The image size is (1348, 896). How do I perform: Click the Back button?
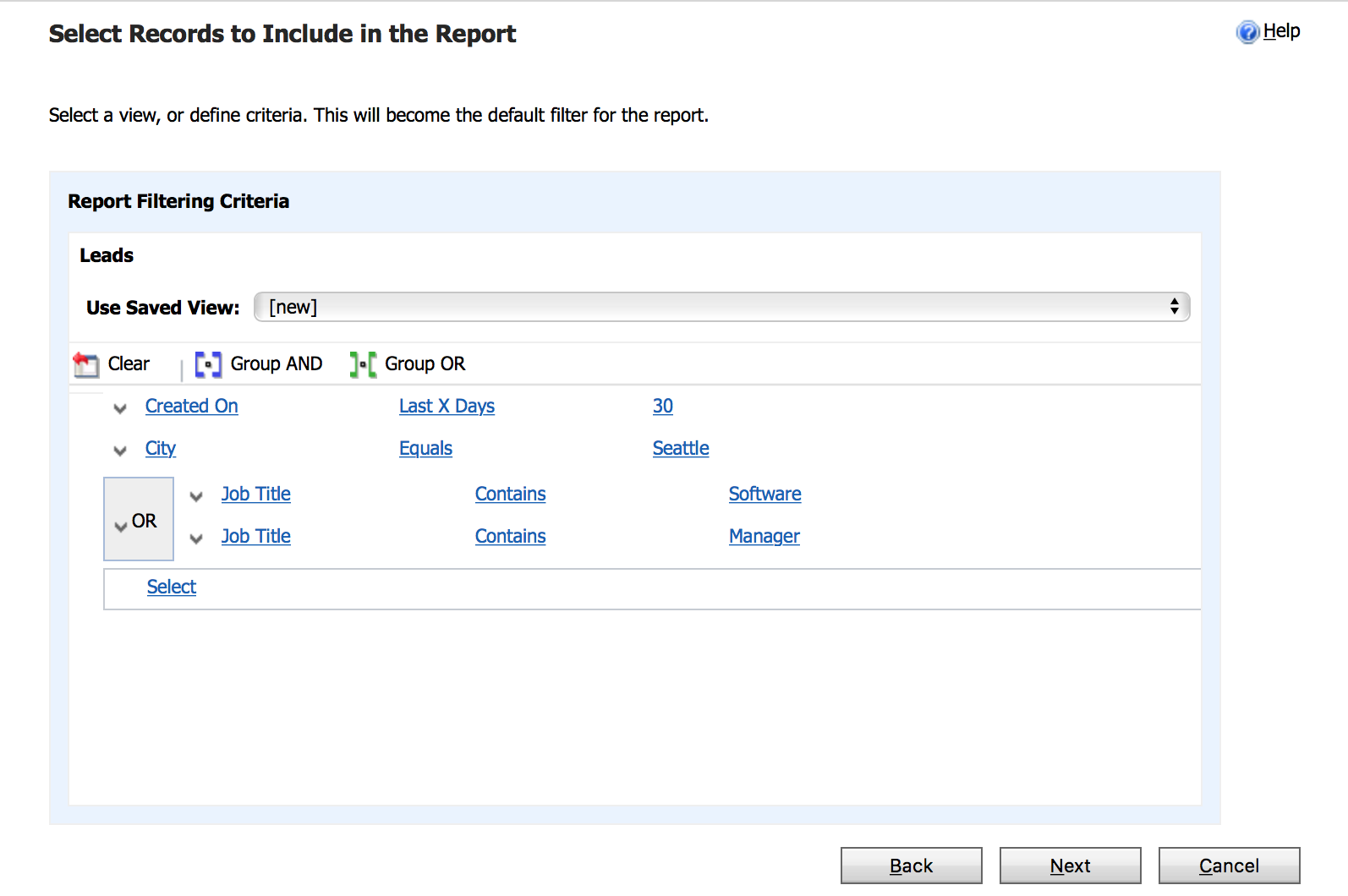pos(911,866)
